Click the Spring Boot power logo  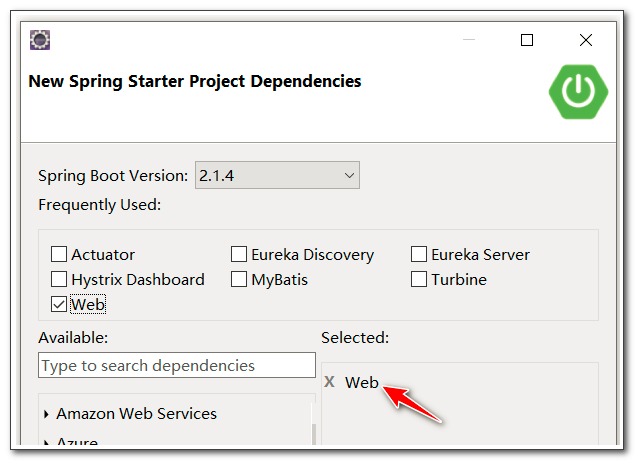[x=578, y=92]
